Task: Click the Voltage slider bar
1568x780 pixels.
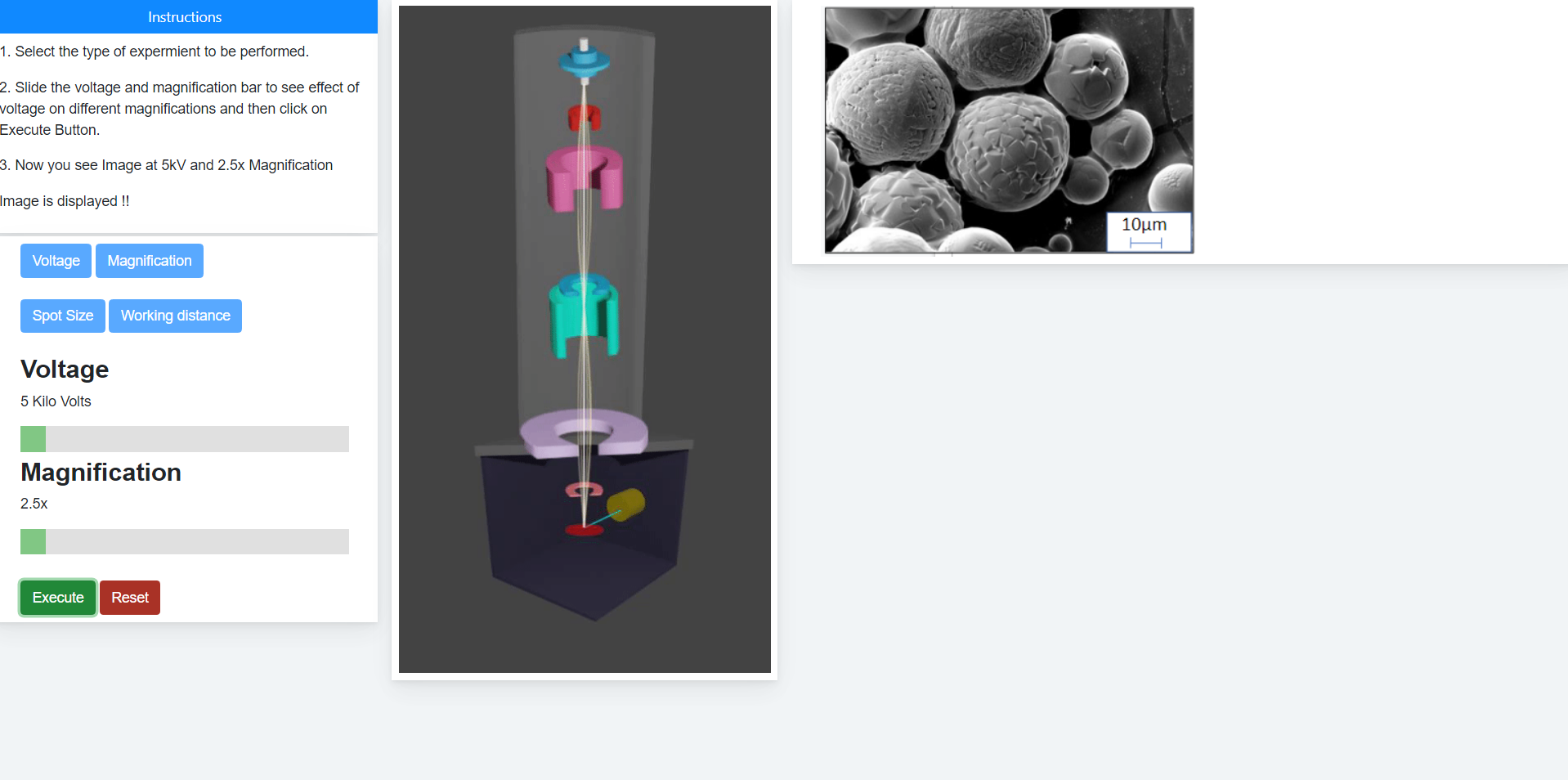Action: click(x=185, y=439)
